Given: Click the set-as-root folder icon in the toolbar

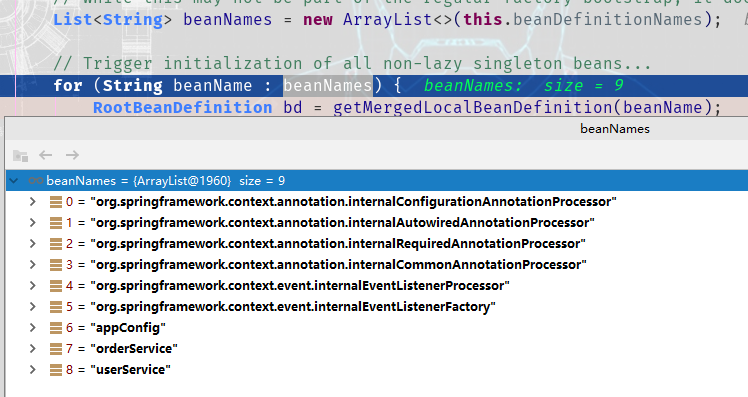Looking at the screenshot, I should 20,156.
